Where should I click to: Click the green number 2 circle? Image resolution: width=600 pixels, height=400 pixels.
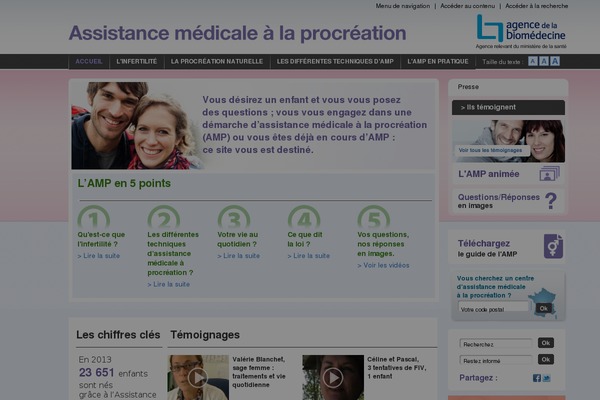point(164,217)
